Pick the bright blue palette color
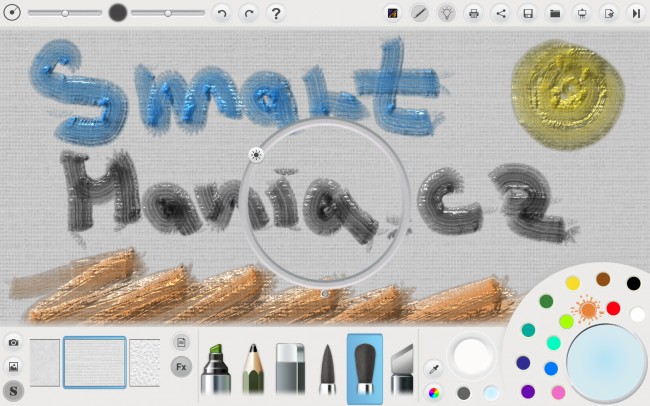Viewport: 650px width, 406px height. 551,368
